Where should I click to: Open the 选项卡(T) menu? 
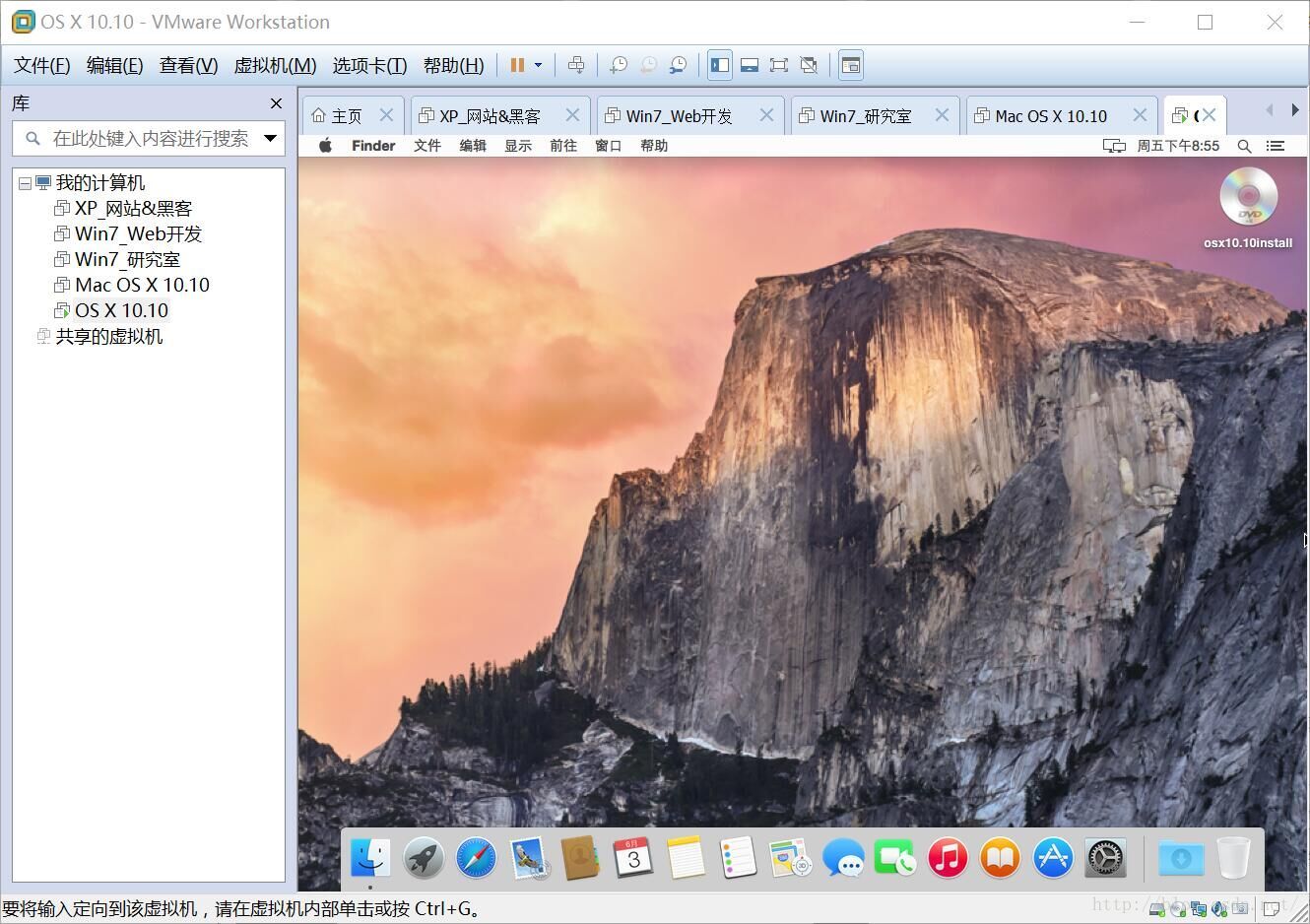pyautogui.click(x=369, y=65)
